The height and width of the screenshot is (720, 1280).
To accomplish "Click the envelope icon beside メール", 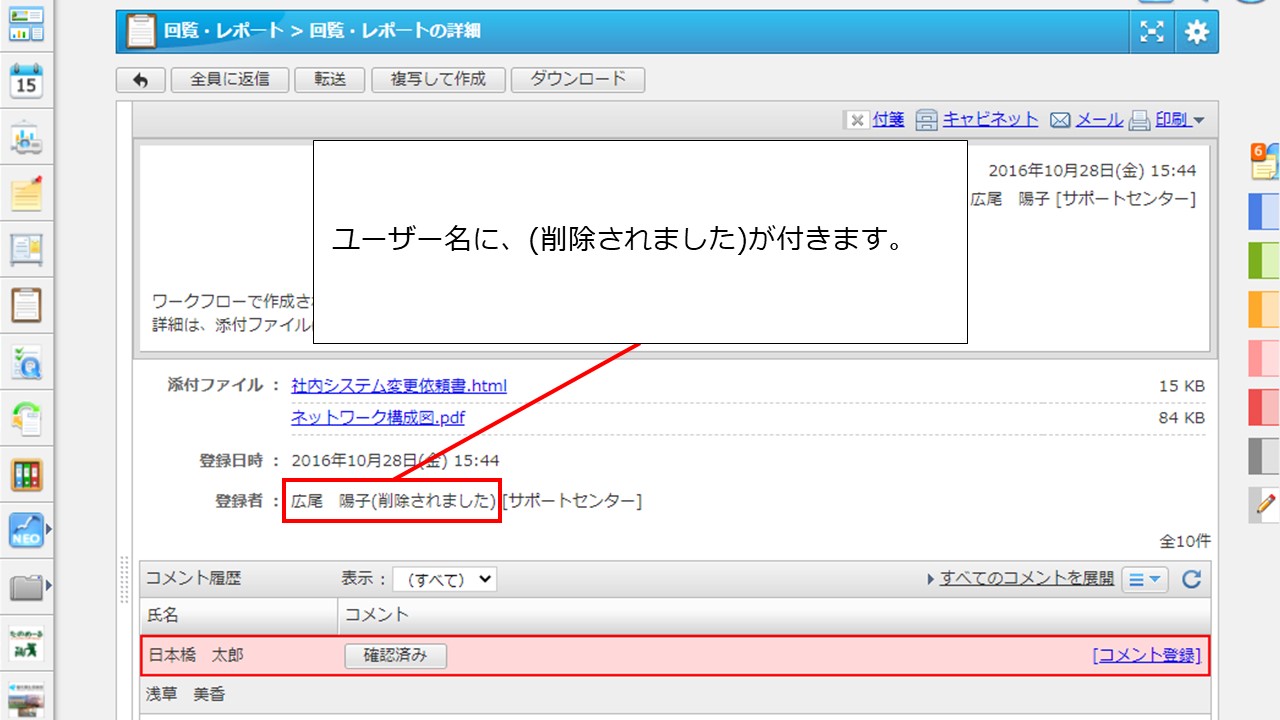I will coord(1061,120).
